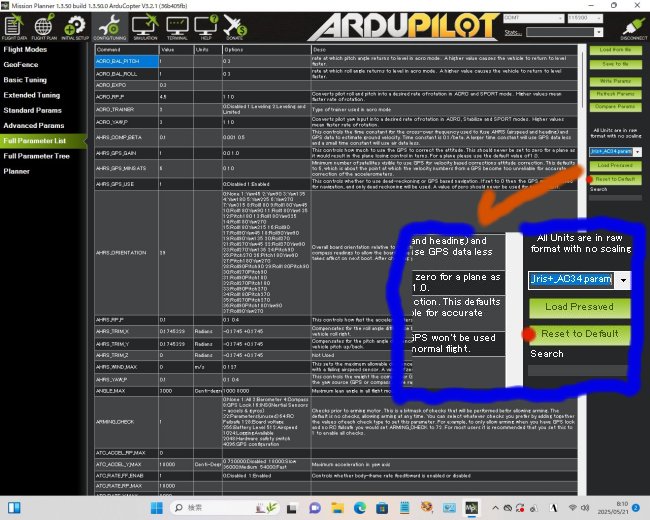Open the Simulation screen
Image resolution: width=650 pixels, height=520 pixels.
145,27
